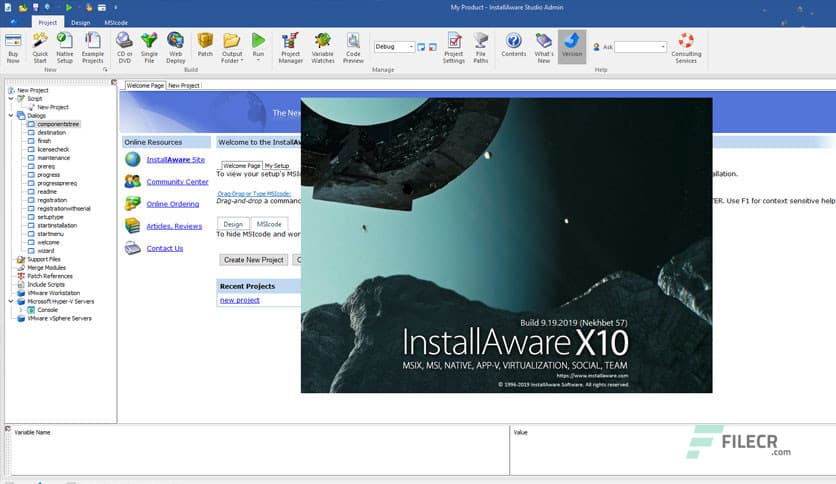Click the globe icon beside InstallAware Site
Image resolution: width=836 pixels, height=484 pixels.
(133, 159)
